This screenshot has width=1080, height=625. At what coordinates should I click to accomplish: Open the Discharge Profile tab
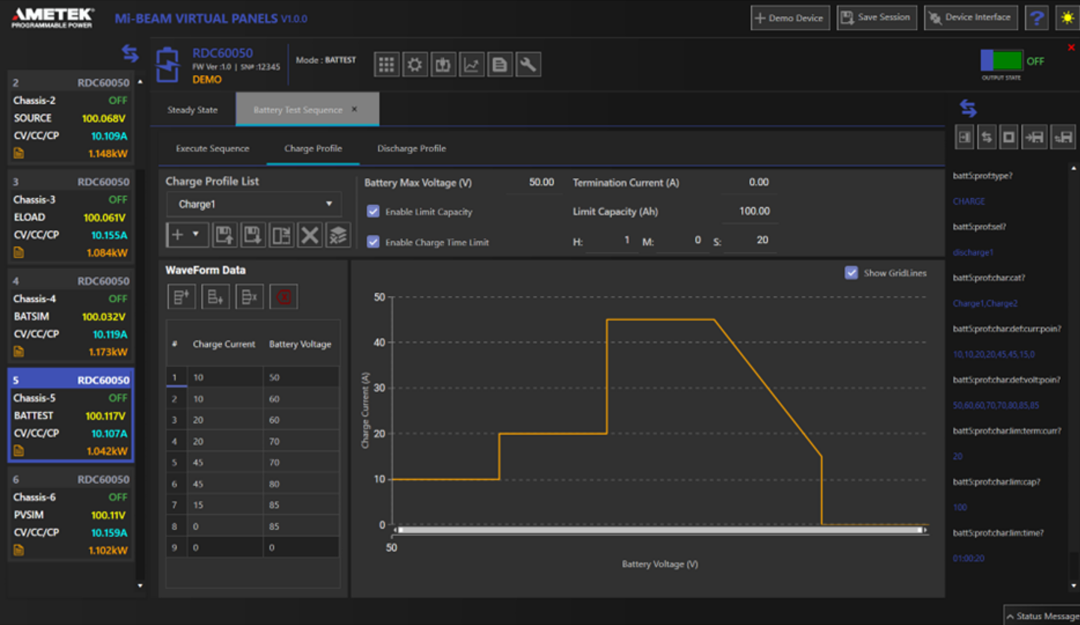pyautogui.click(x=411, y=148)
